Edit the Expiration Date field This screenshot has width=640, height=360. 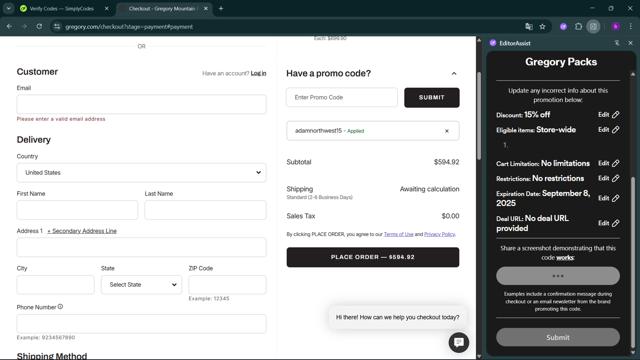[x=609, y=198]
